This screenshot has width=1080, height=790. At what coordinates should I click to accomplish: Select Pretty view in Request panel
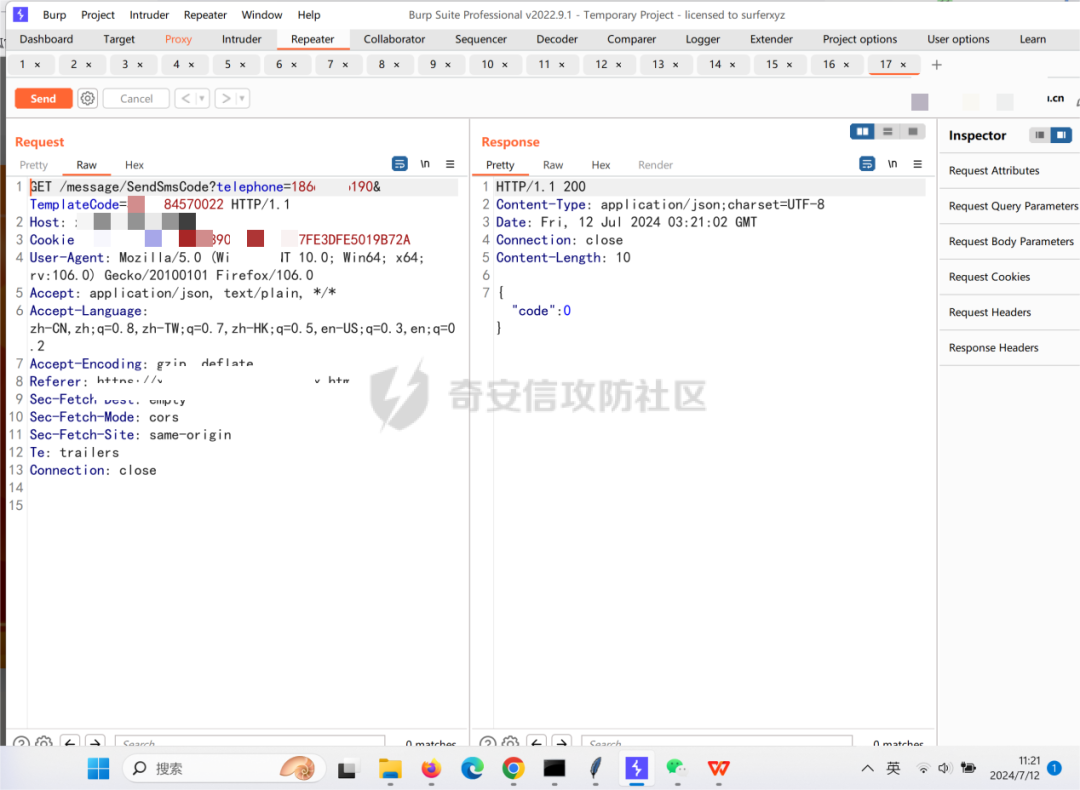[x=34, y=165]
